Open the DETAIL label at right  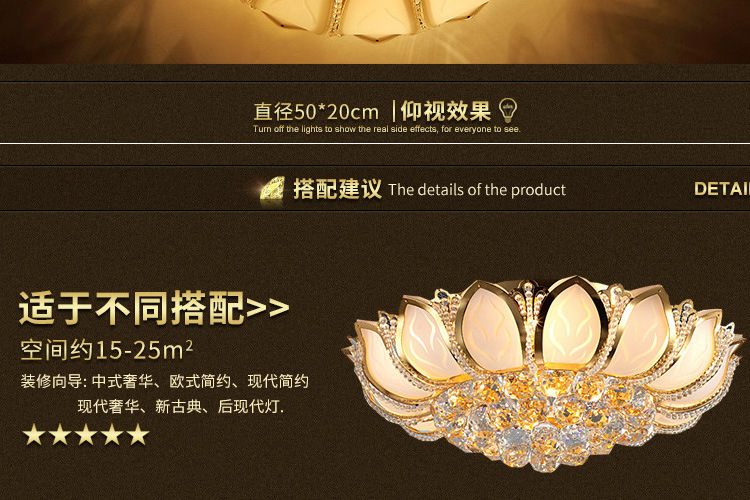click(x=722, y=189)
